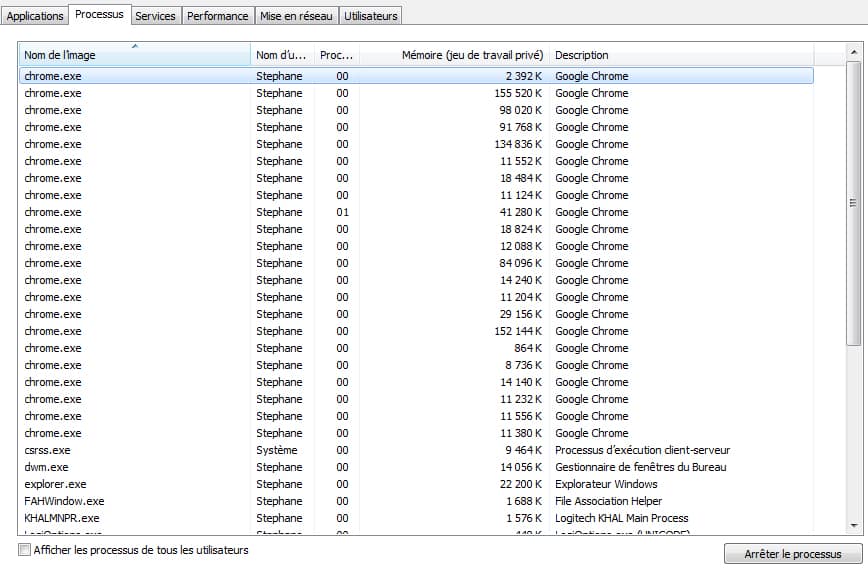Select chrome.exe row using 2 392 K
The image size is (868, 575).
[416, 76]
